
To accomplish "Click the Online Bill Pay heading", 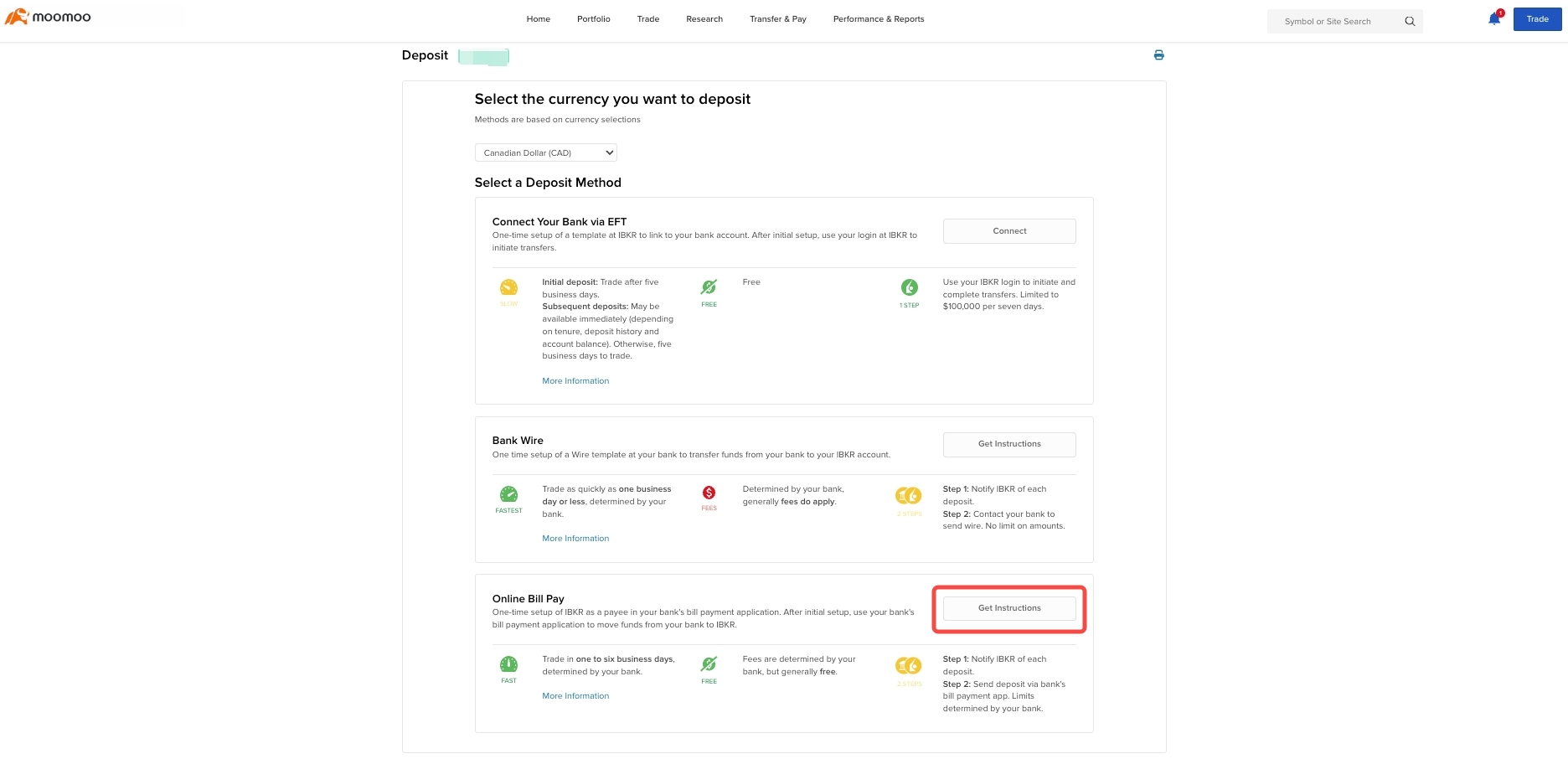I will point(529,599).
